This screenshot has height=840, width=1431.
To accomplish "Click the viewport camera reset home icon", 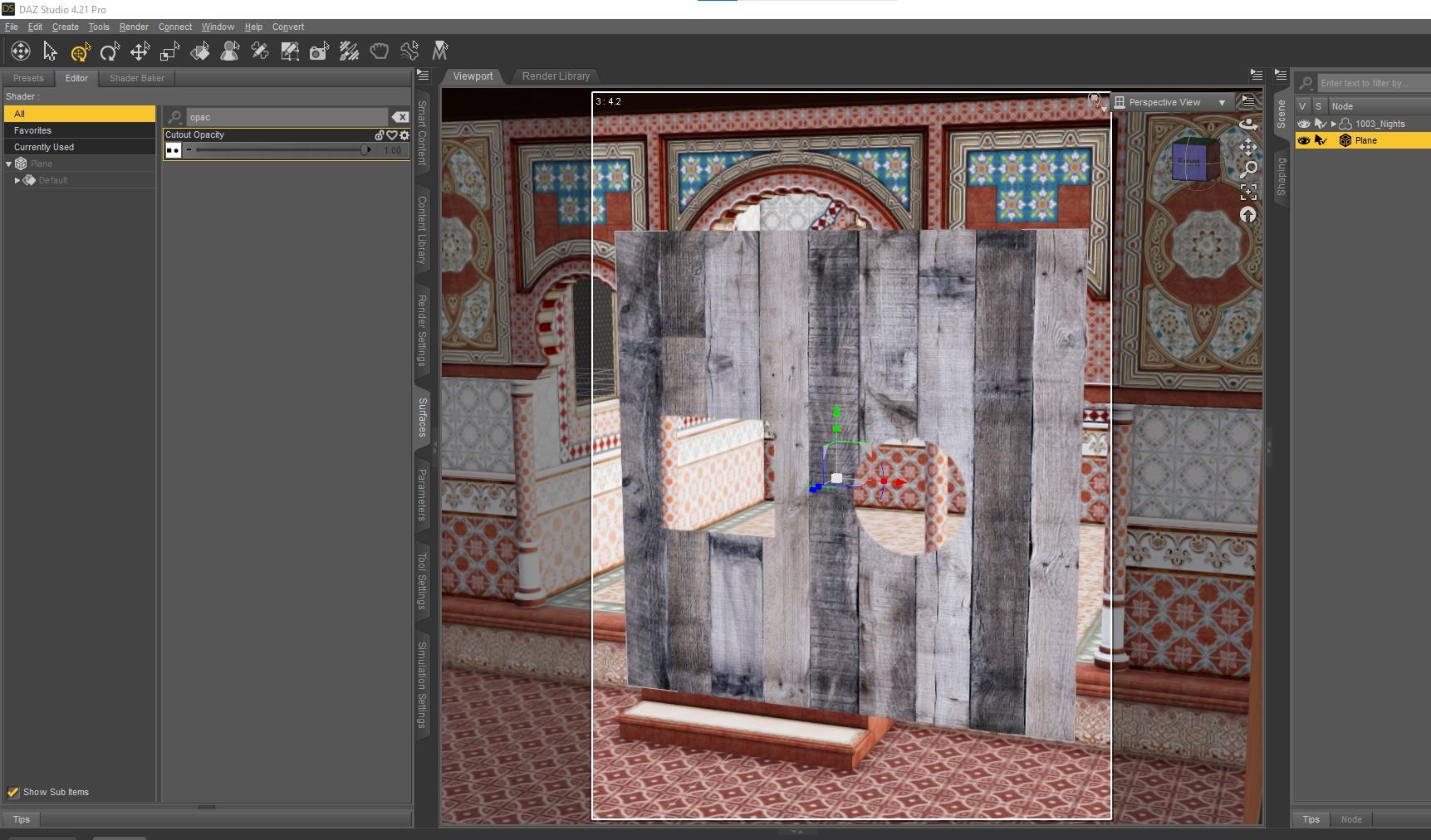I will tap(1248, 214).
